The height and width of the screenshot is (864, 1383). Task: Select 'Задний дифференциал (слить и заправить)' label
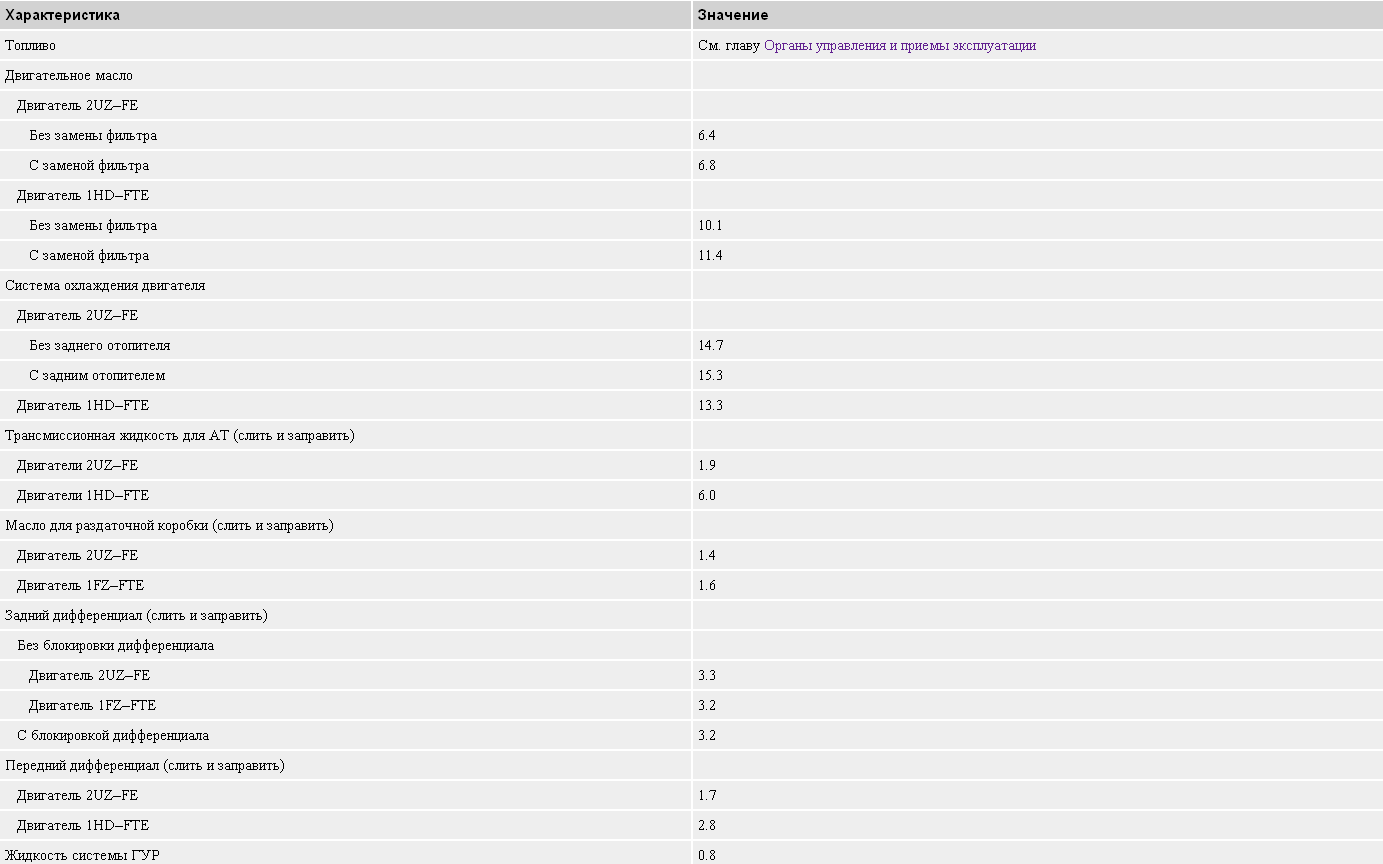tap(136, 615)
